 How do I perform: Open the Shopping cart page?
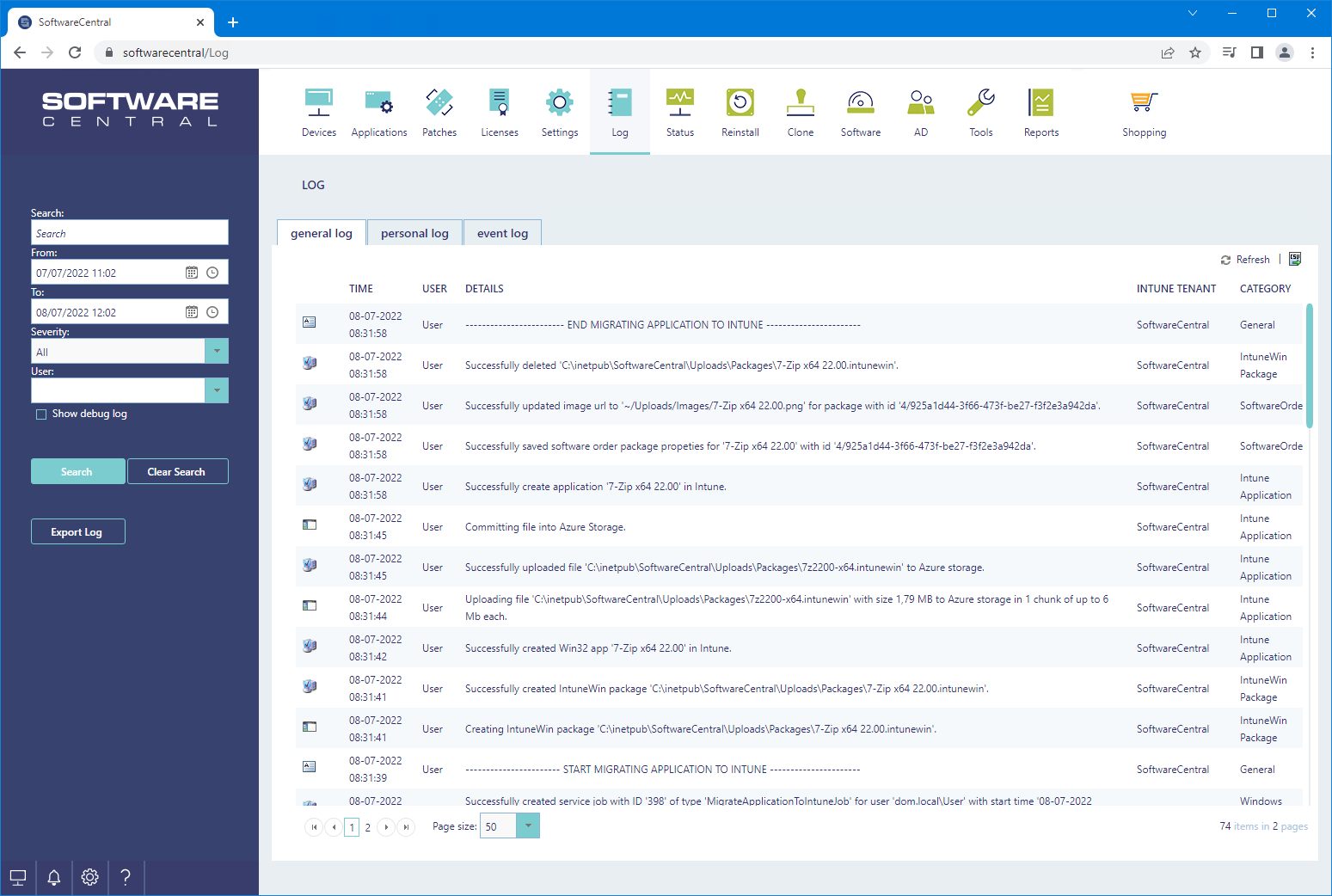coord(1144,113)
